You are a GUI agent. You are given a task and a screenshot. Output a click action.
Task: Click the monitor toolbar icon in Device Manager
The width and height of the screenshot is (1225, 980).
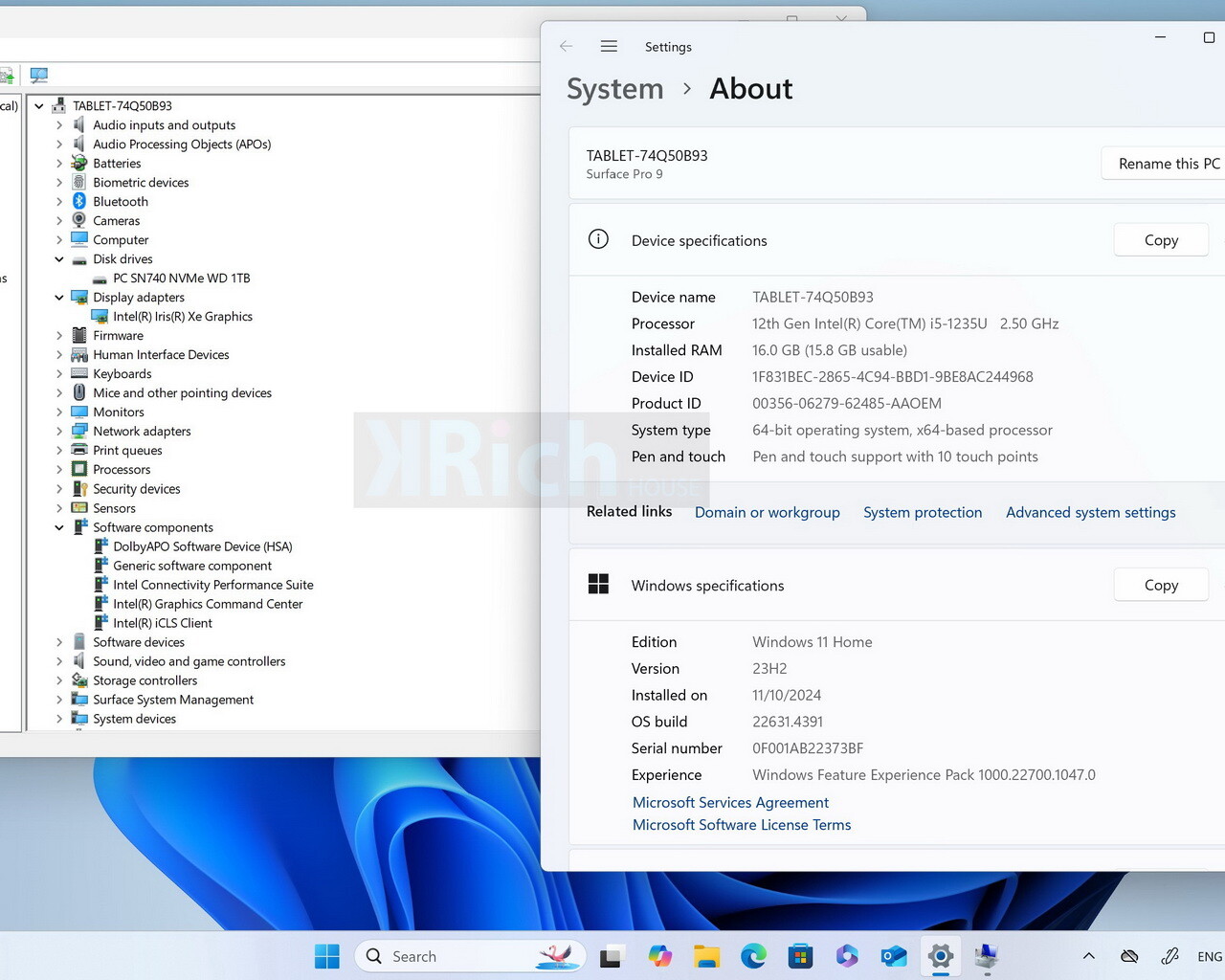click(x=39, y=75)
